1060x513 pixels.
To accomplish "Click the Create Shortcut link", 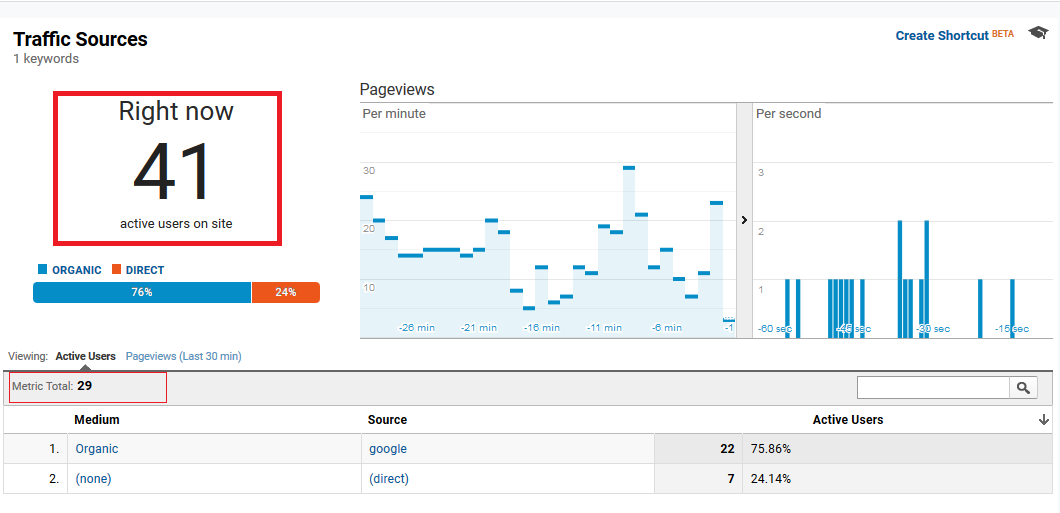I will [x=942, y=36].
